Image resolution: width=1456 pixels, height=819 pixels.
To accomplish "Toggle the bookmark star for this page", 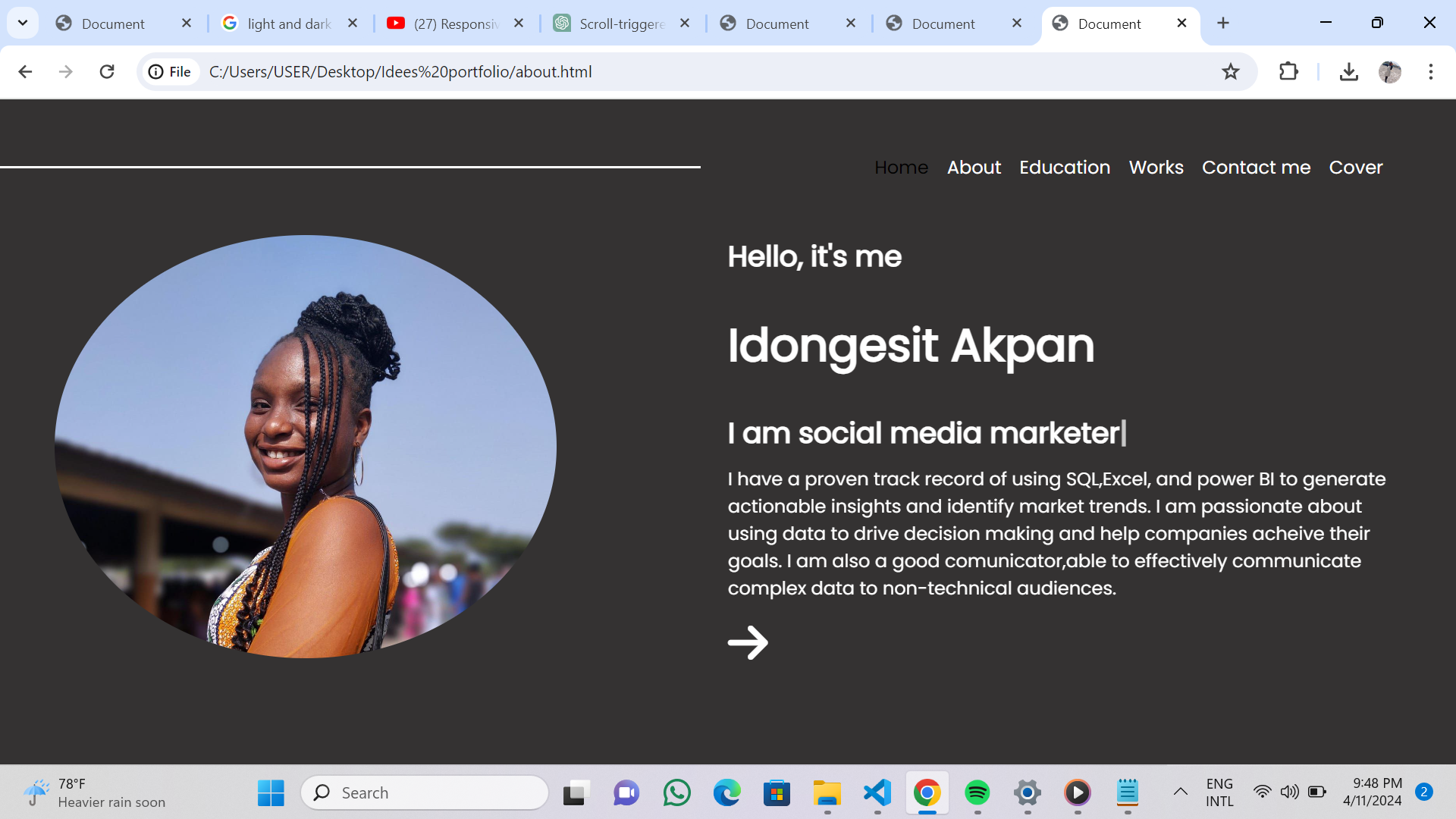I will [1231, 71].
